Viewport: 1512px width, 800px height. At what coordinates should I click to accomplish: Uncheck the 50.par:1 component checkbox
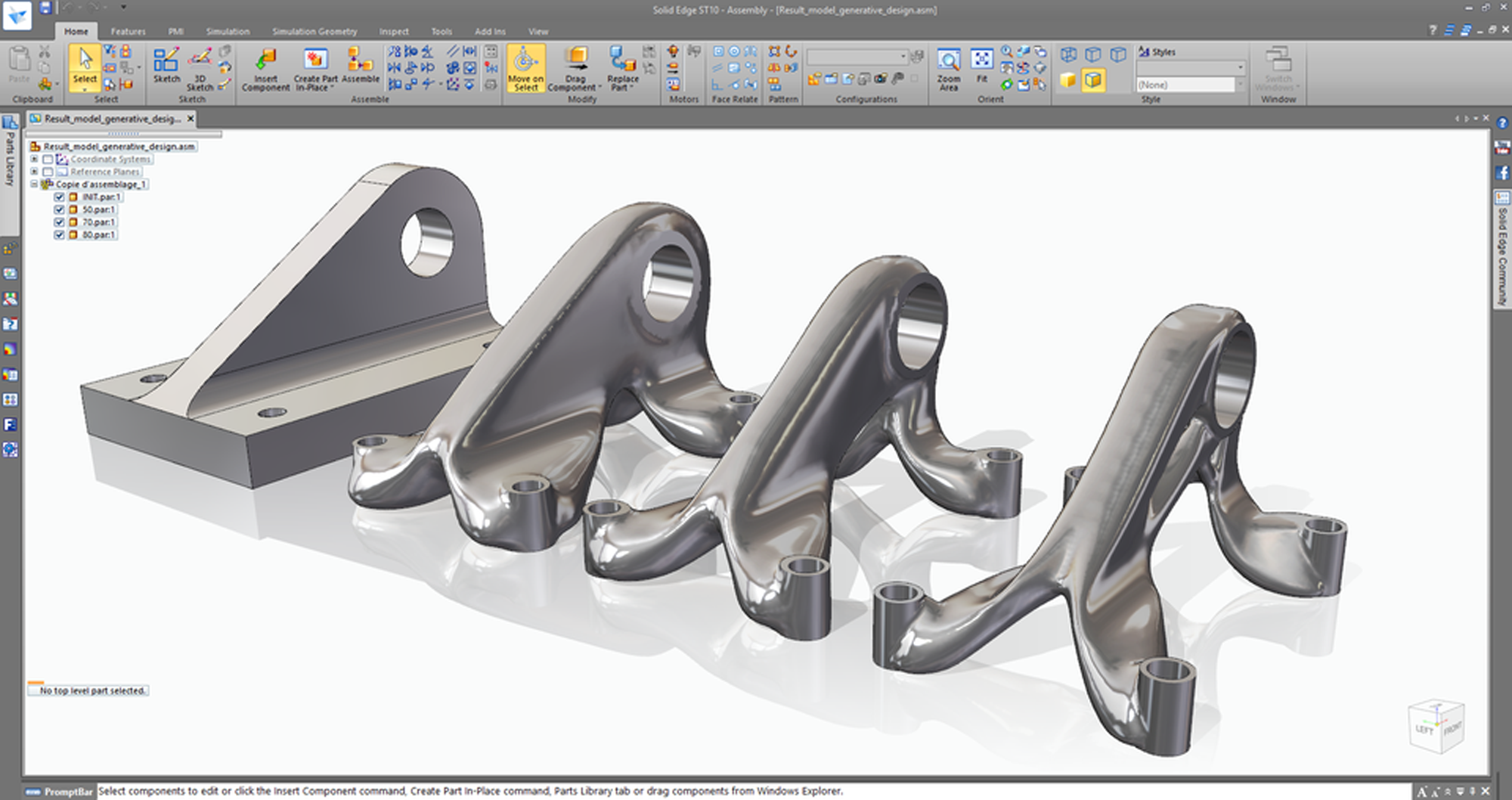(61, 210)
